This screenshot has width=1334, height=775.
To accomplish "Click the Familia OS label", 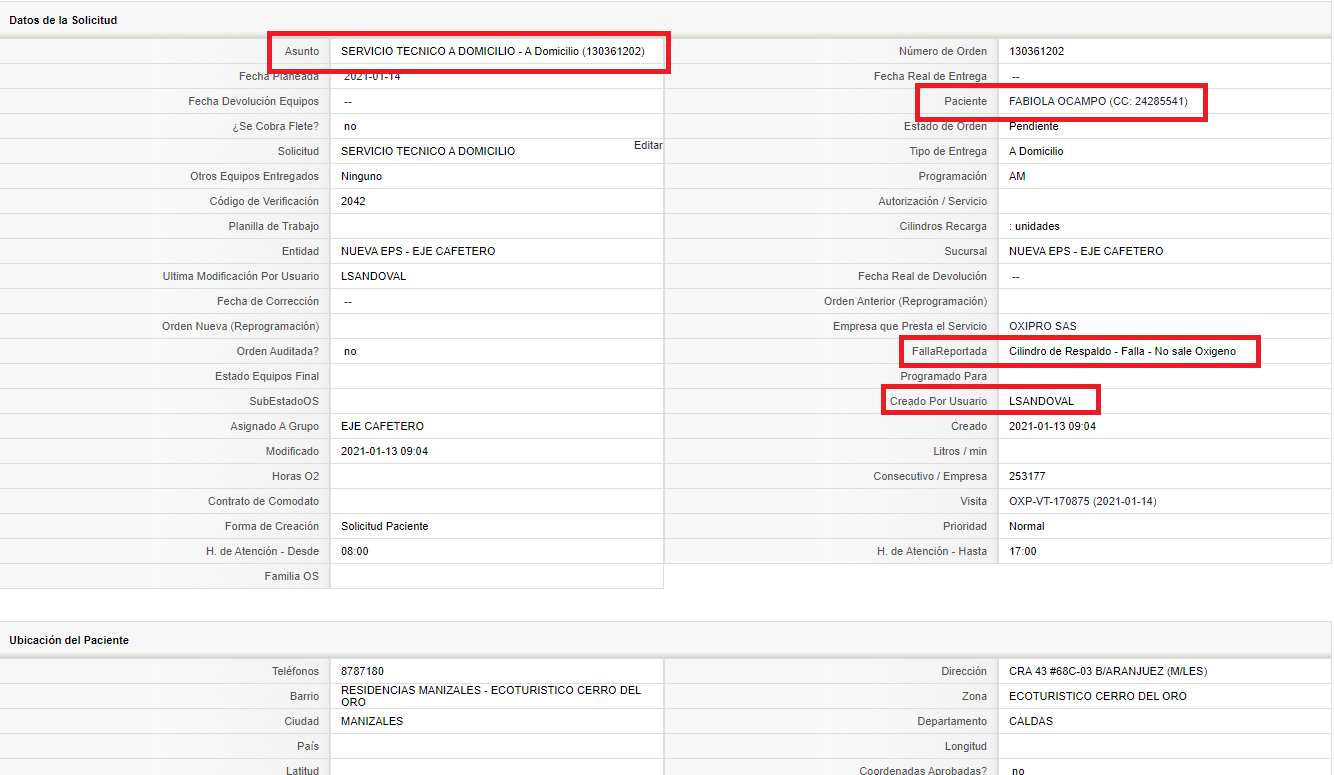I will 292,576.
